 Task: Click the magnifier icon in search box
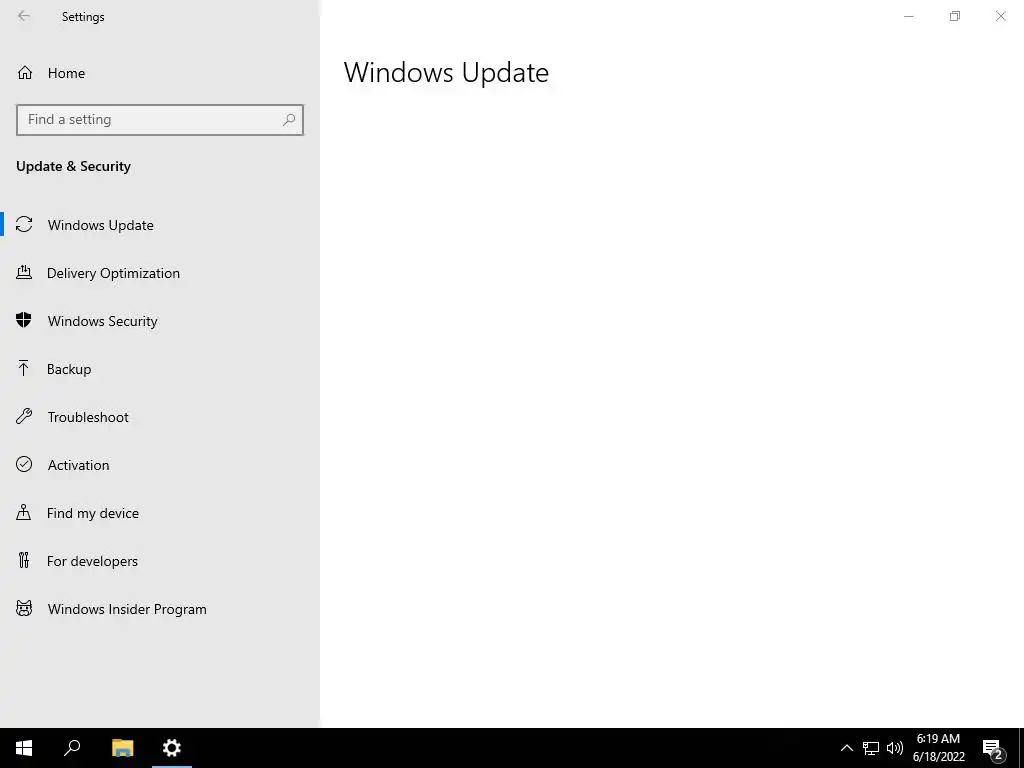tap(289, 120)
